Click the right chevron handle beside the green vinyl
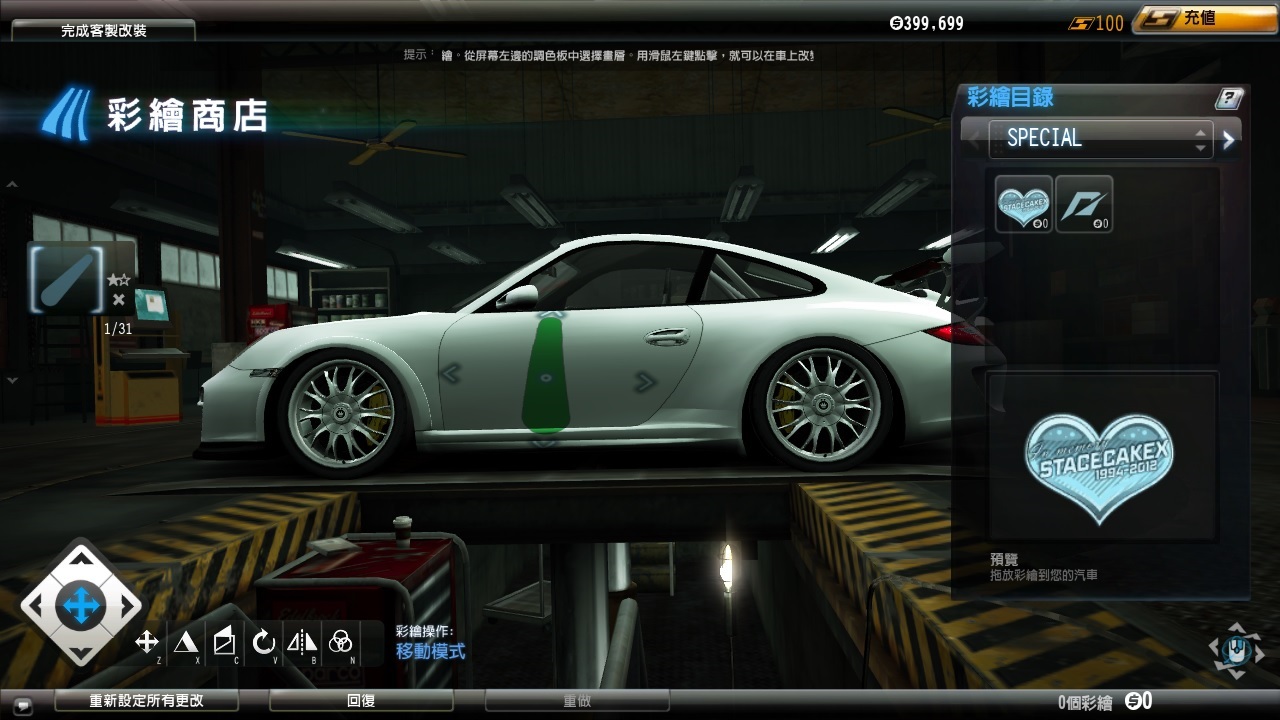Screen dimensions: 1280x720 click(645, 380)
